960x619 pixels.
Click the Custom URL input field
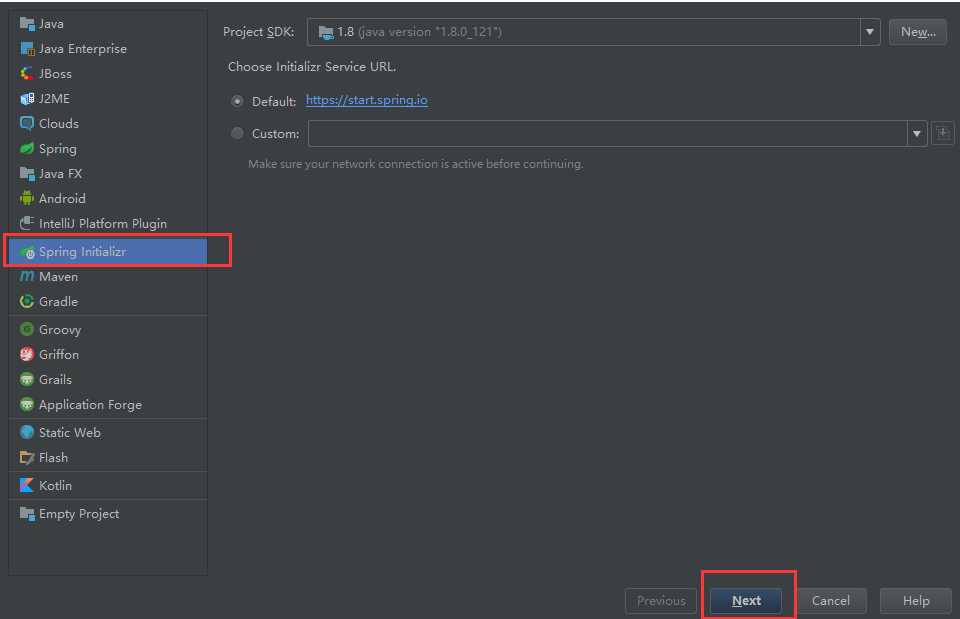tap(607, 133)
